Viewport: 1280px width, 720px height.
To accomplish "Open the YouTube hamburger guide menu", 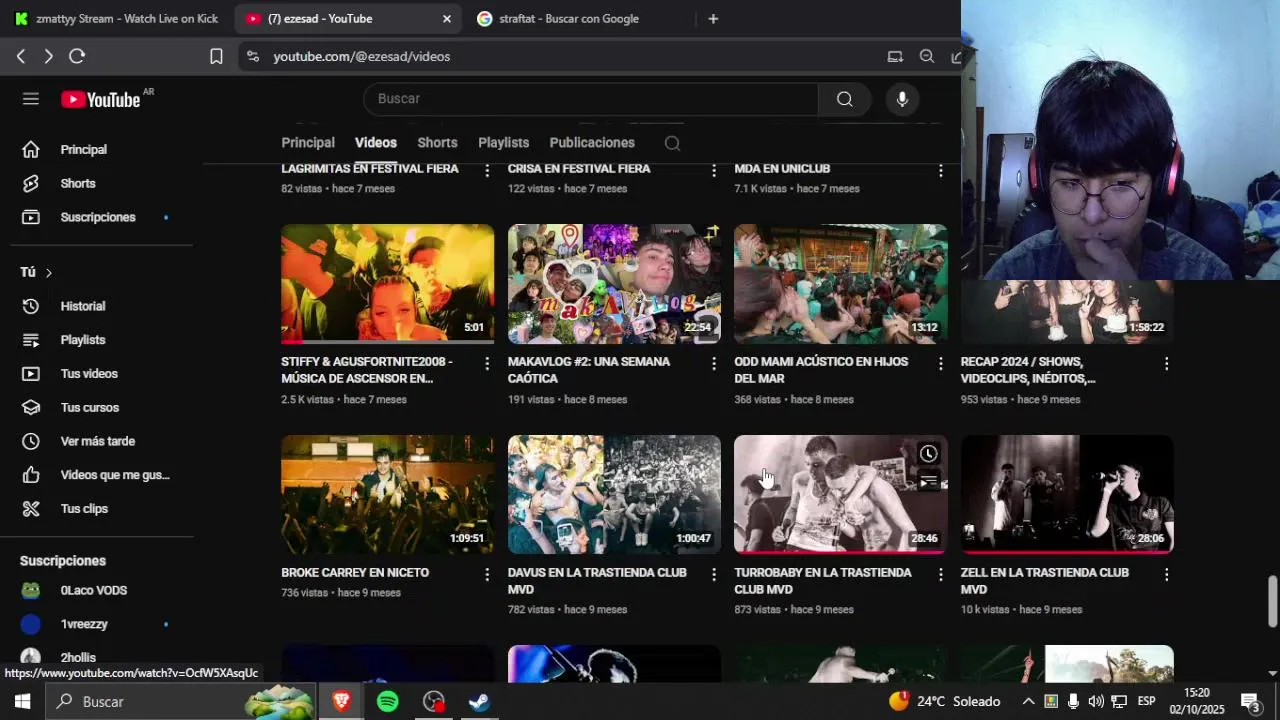I will pos(31,99).
